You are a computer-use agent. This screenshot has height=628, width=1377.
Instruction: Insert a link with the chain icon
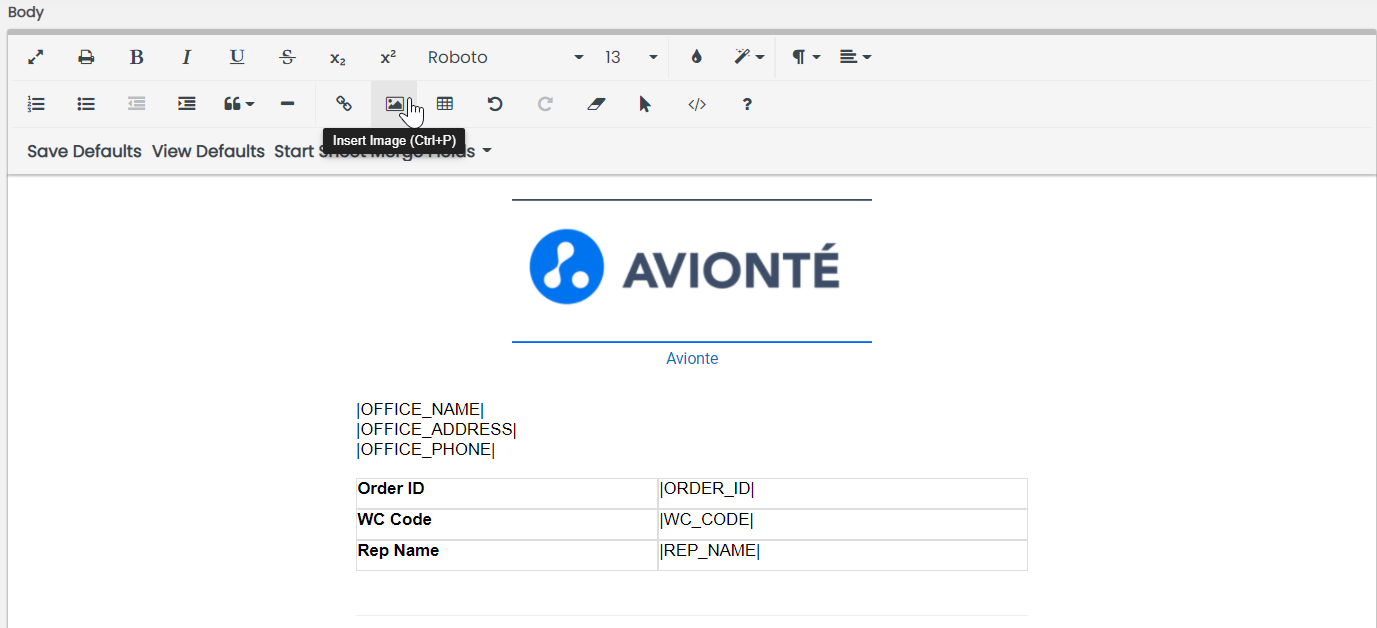point(344,104)
